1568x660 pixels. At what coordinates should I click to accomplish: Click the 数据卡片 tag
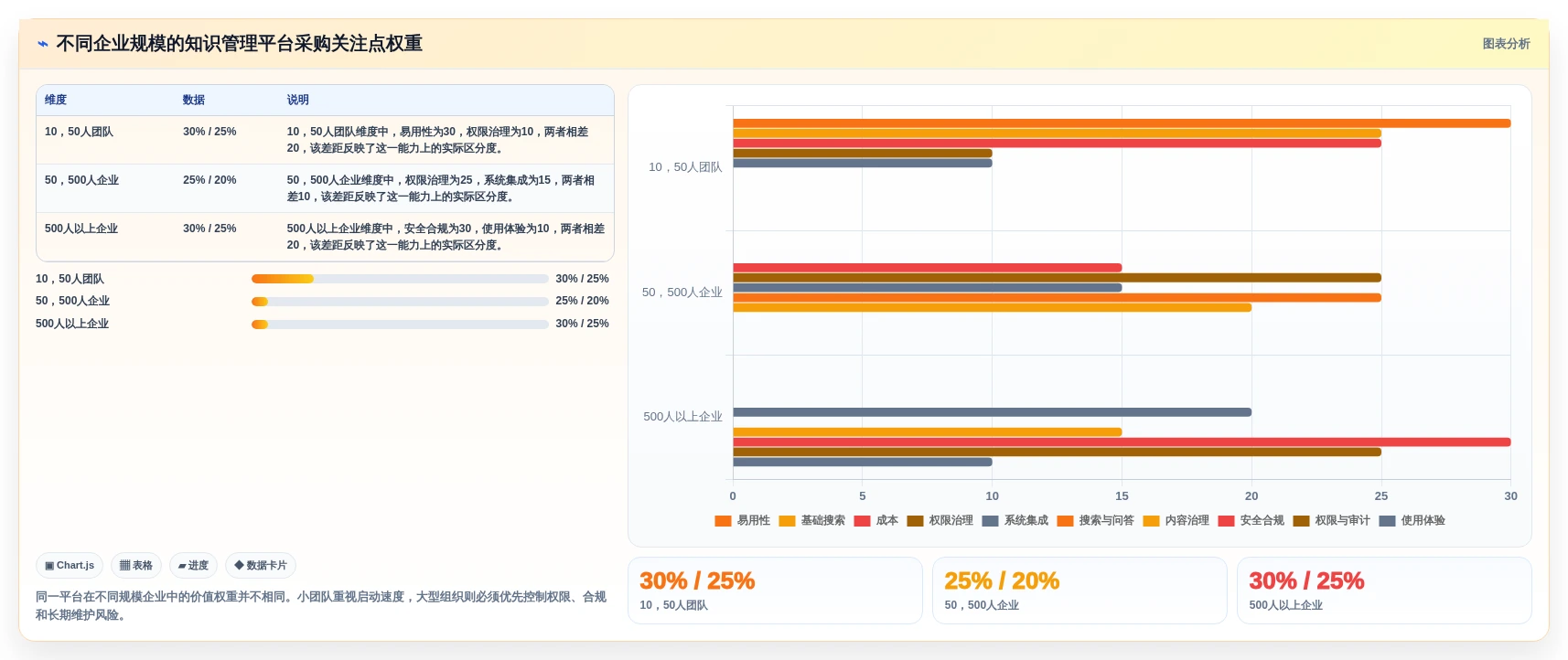point(261,566)
